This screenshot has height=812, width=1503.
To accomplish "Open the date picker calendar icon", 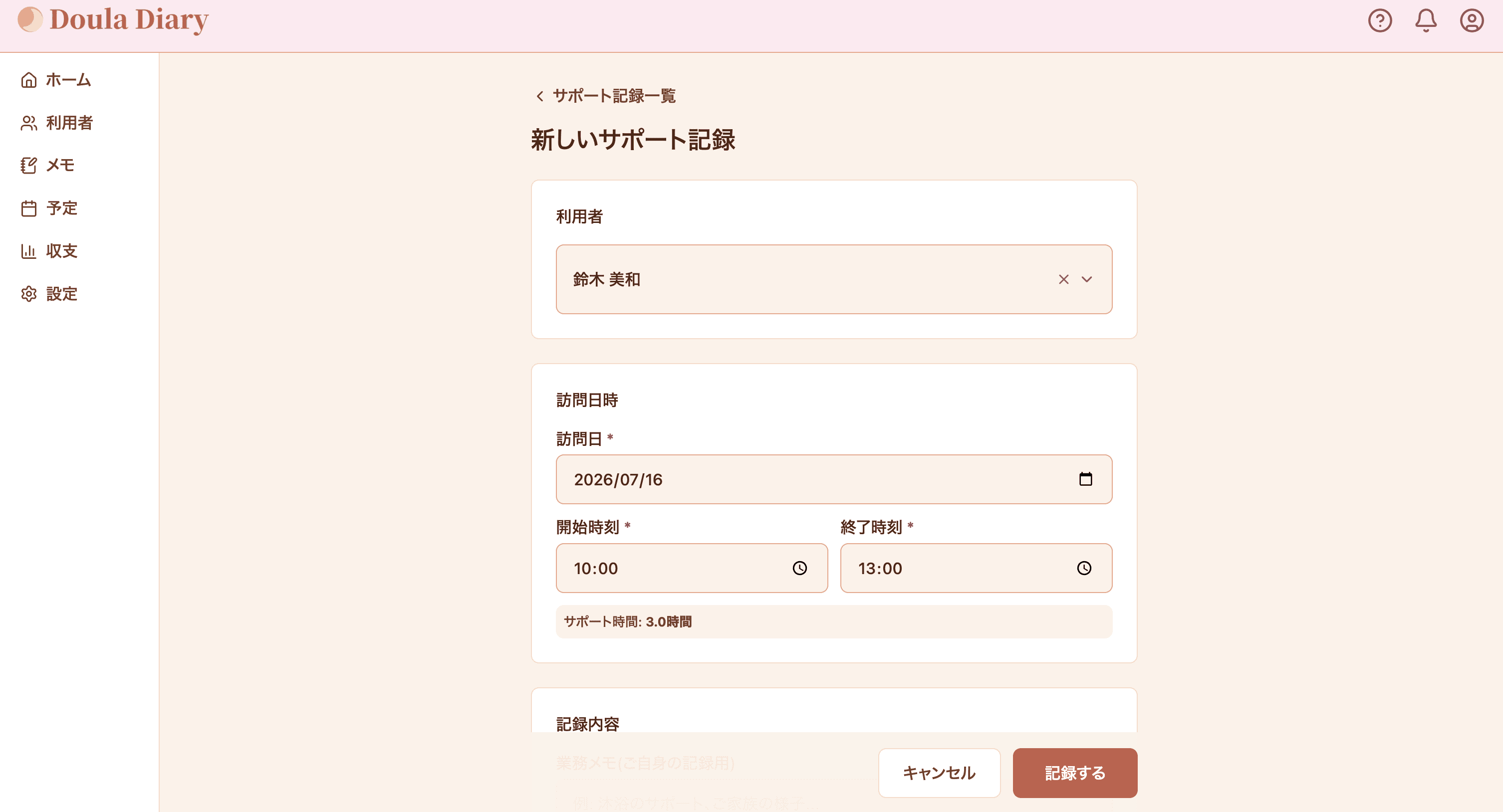I will 1085,479.
